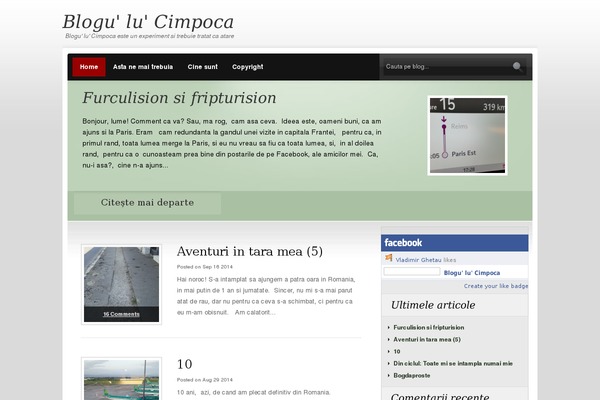Click the Posted on Aug 29 2014 date
Image resolution: width=600 pixels, height=400 pixels.
click(204, 380)
